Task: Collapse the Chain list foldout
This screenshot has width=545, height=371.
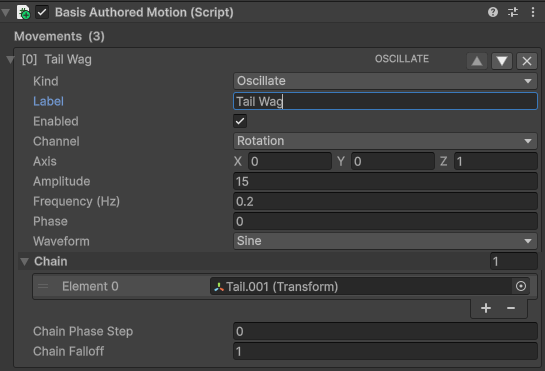Action: point(24,261)
